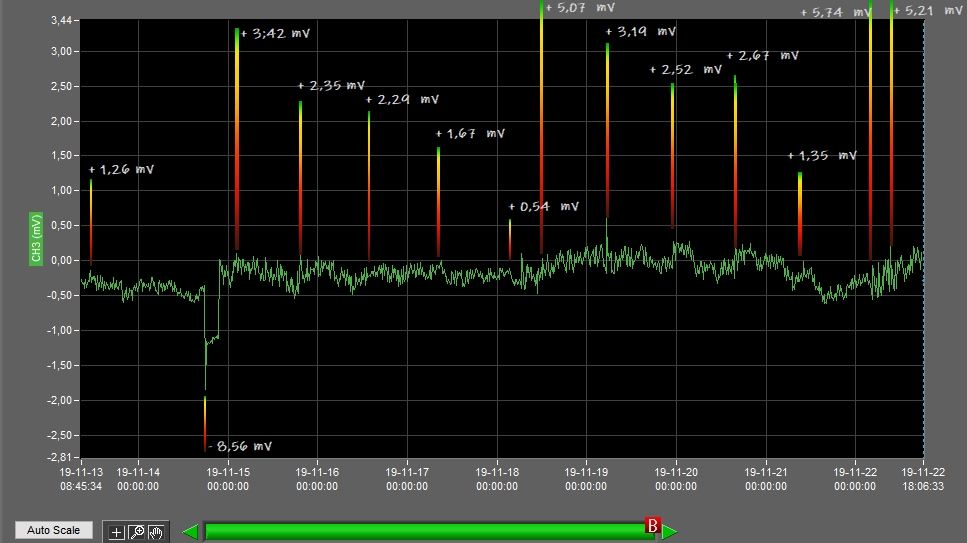Choose the hand pan tool
Screen dimensions: 967x543
pos(156,532)
